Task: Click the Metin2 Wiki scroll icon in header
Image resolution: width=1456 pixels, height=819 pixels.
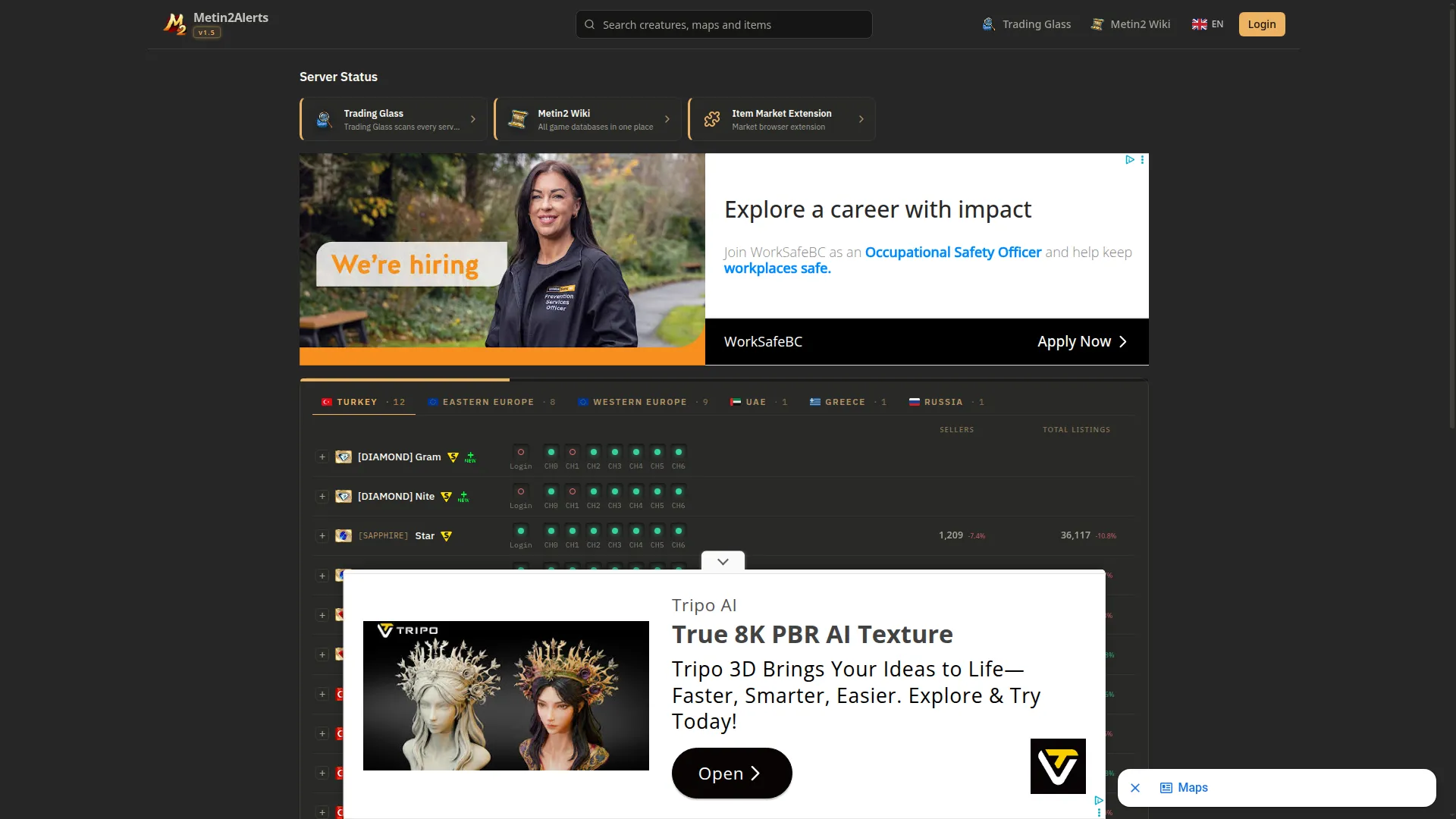Action: coord(1097,24)
